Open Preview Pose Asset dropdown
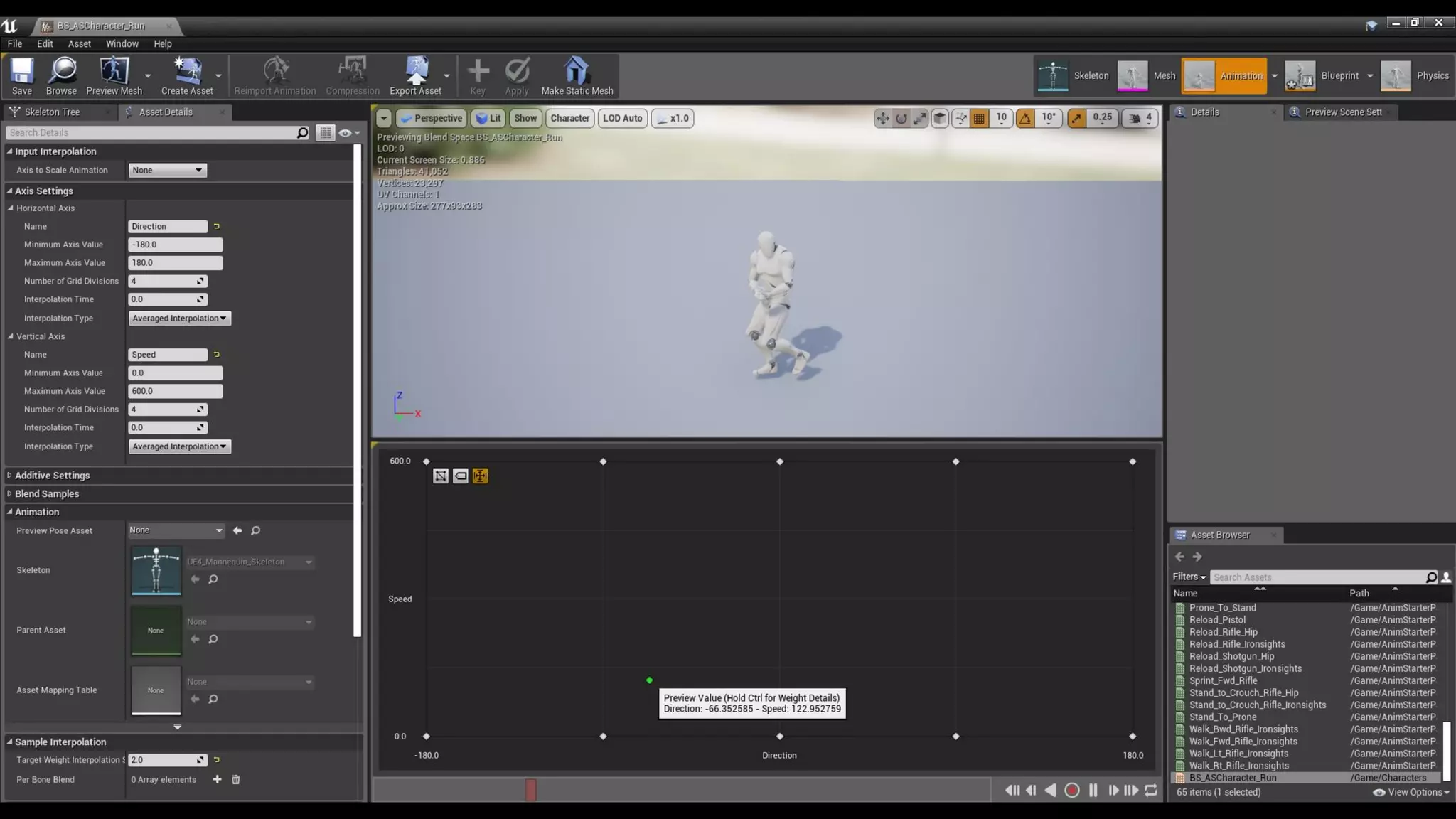 coord(176,530)
